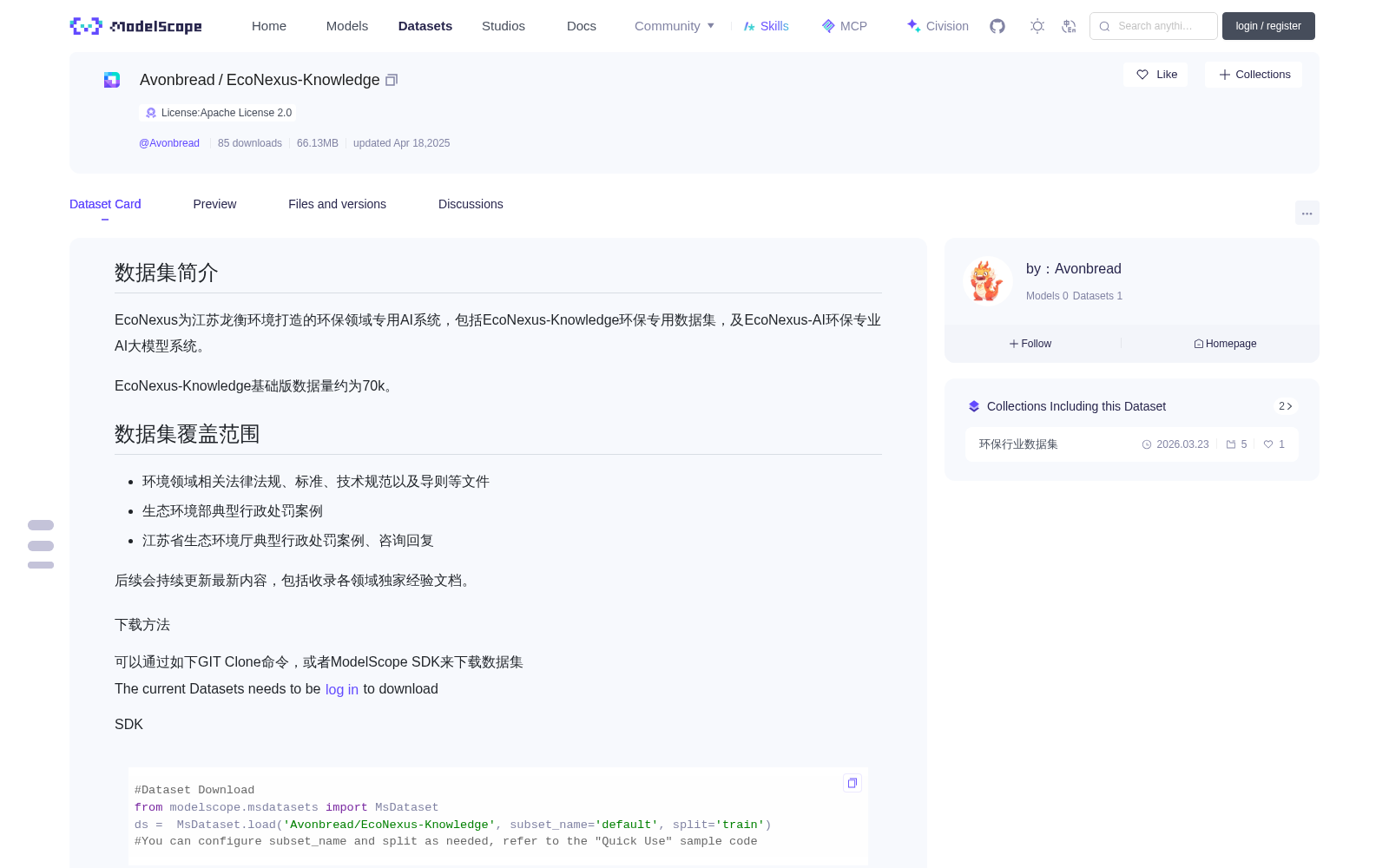Click the collection's heart like count
1389x868 pixels.
pyautogui.click(x=1274, y=444)
